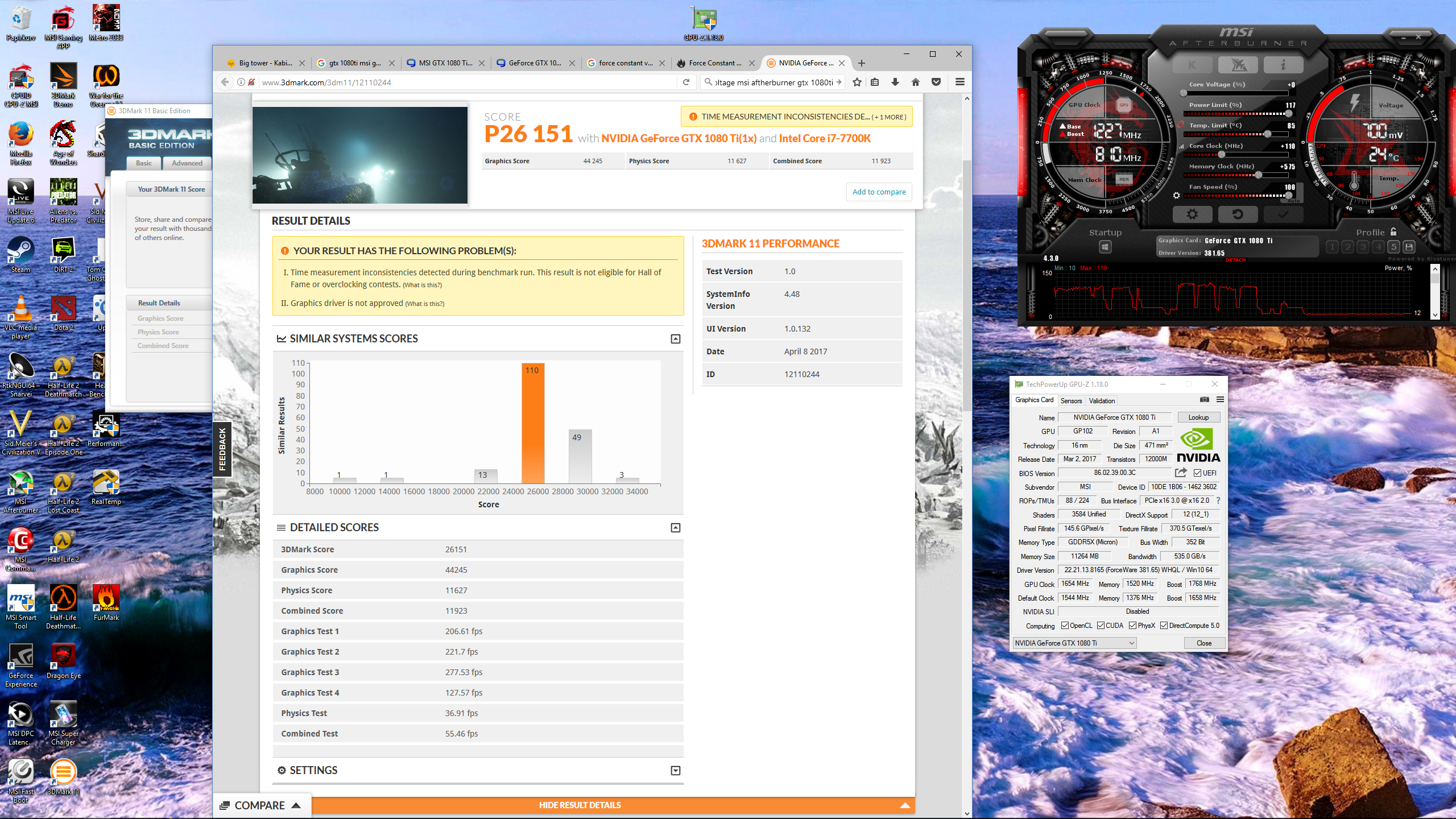Viewport: 1456px width, 819px height.
Task: Click the vertical FEEDBACK button
Action: pyautogui.click(x=222, y=449)
